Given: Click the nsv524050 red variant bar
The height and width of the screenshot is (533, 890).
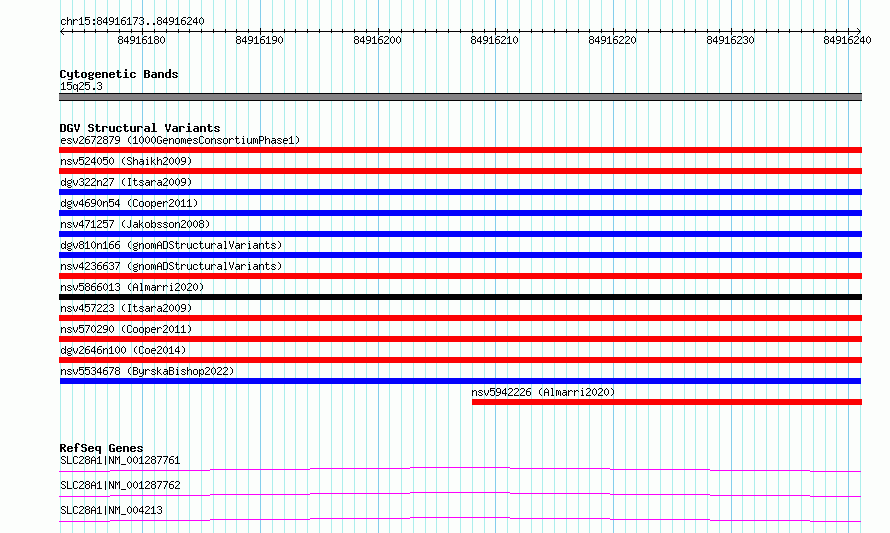Looking at the screenshot, I should [460, 171].
